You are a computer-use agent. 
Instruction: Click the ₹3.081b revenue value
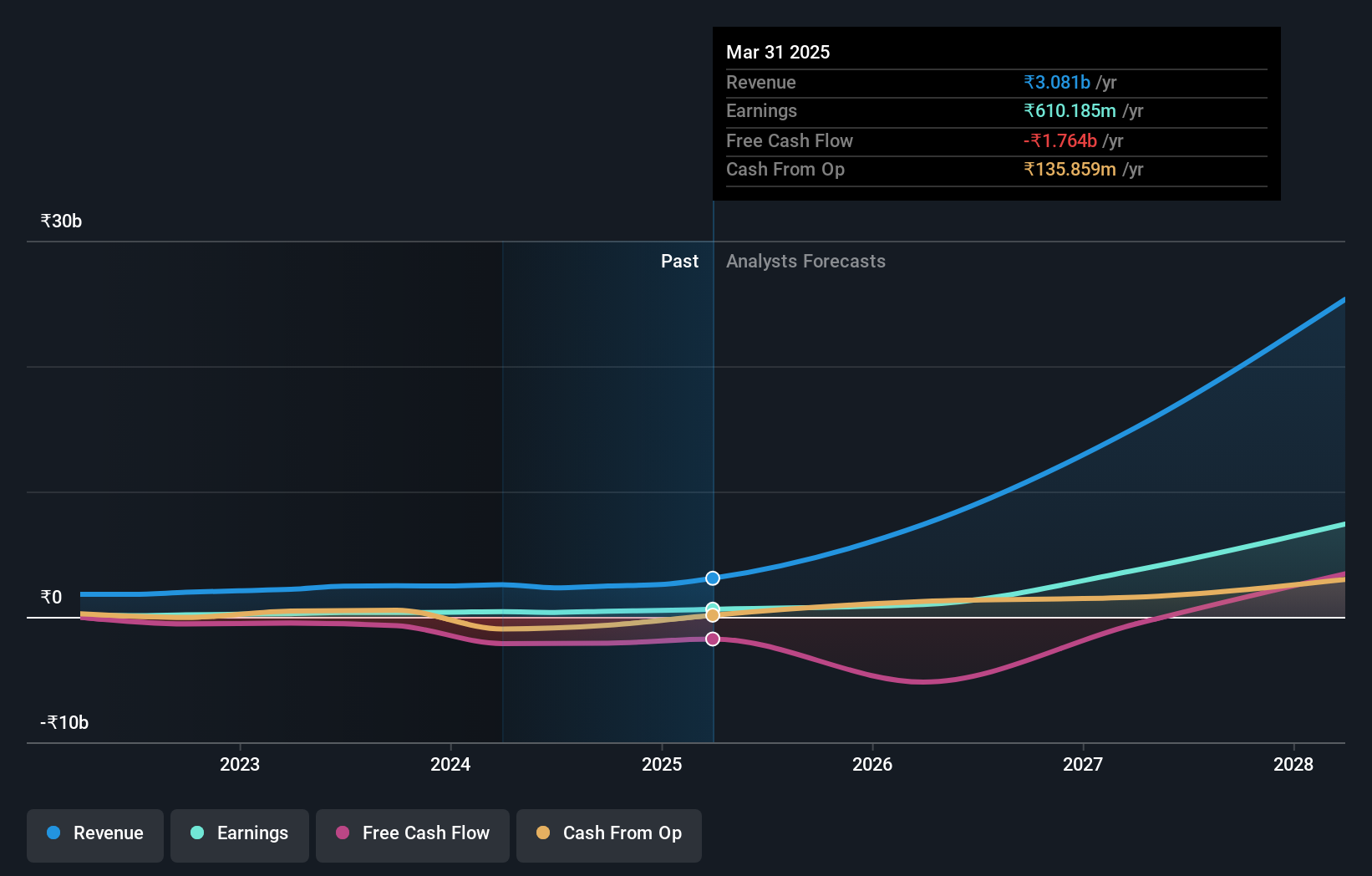(1057, 83)
